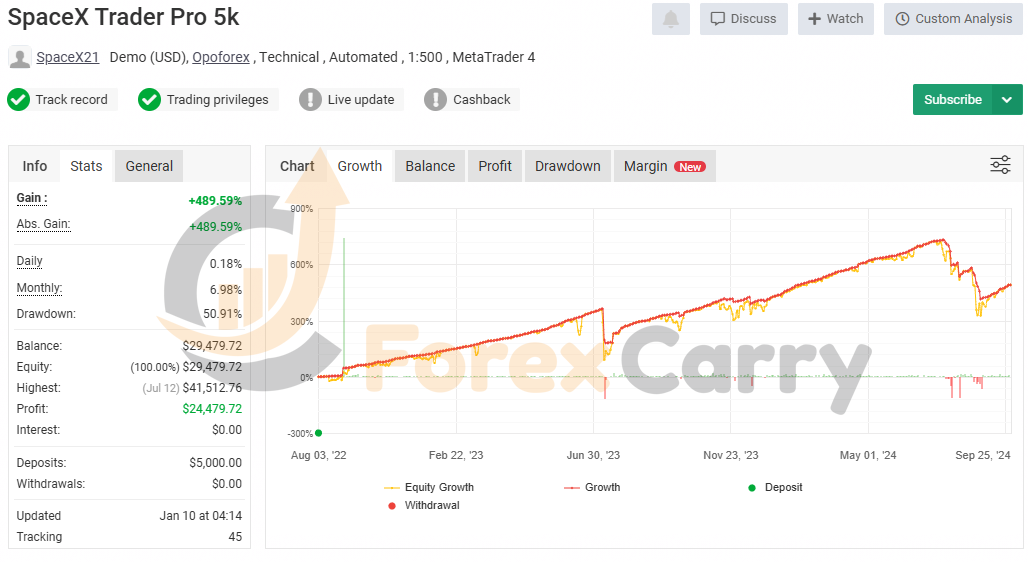Click the green deposit marker on chart
The width and height of the screenshot is (1028, 562).
[x=319, y=433]
